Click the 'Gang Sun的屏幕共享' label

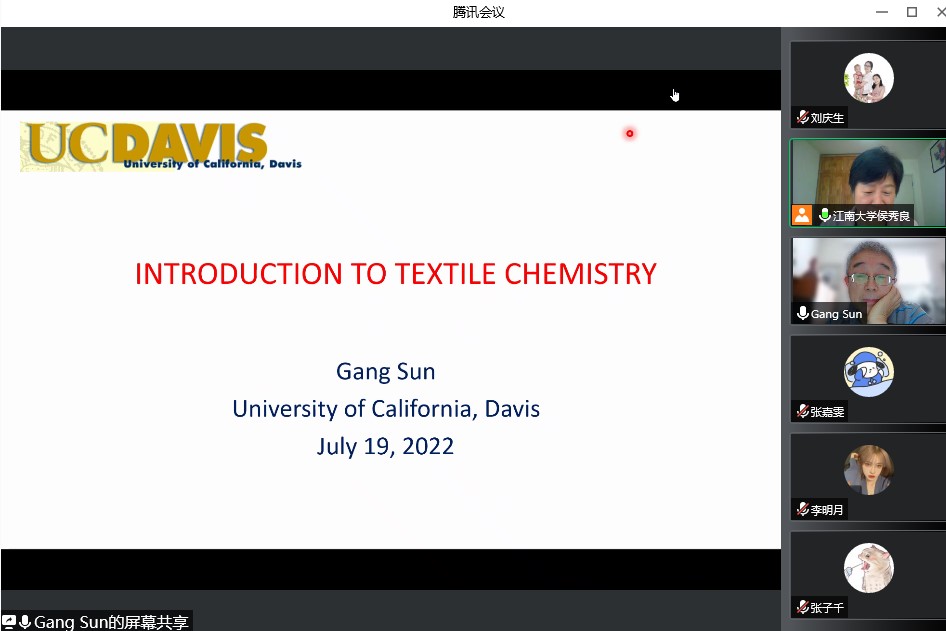pos(110,622)
